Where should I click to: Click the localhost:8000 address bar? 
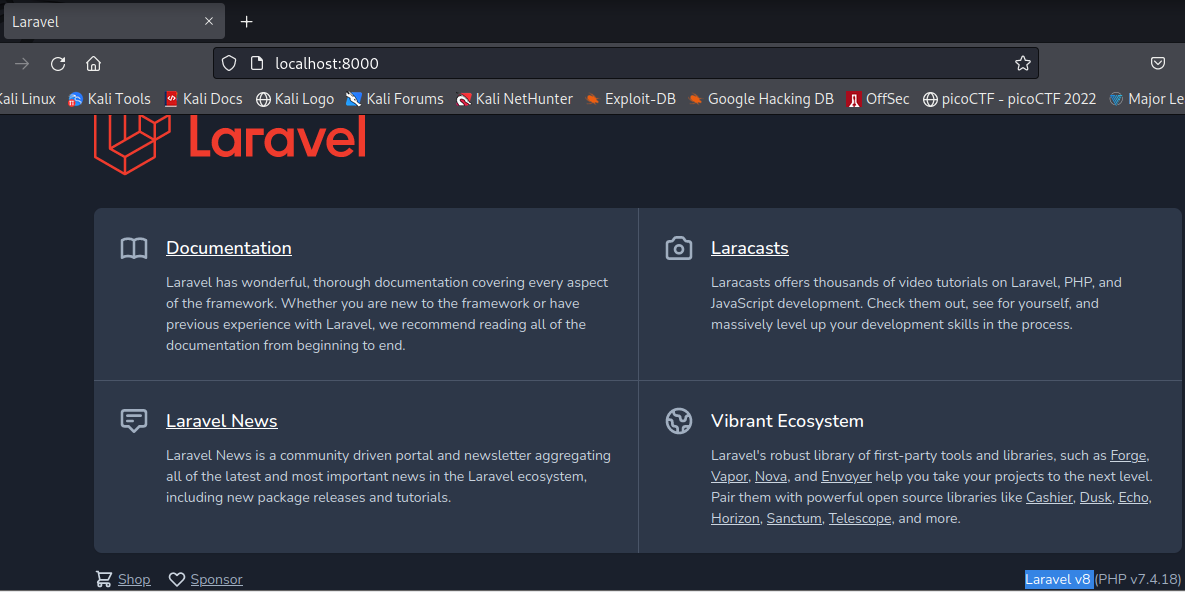pyautogui.click(x=626, y=64)
